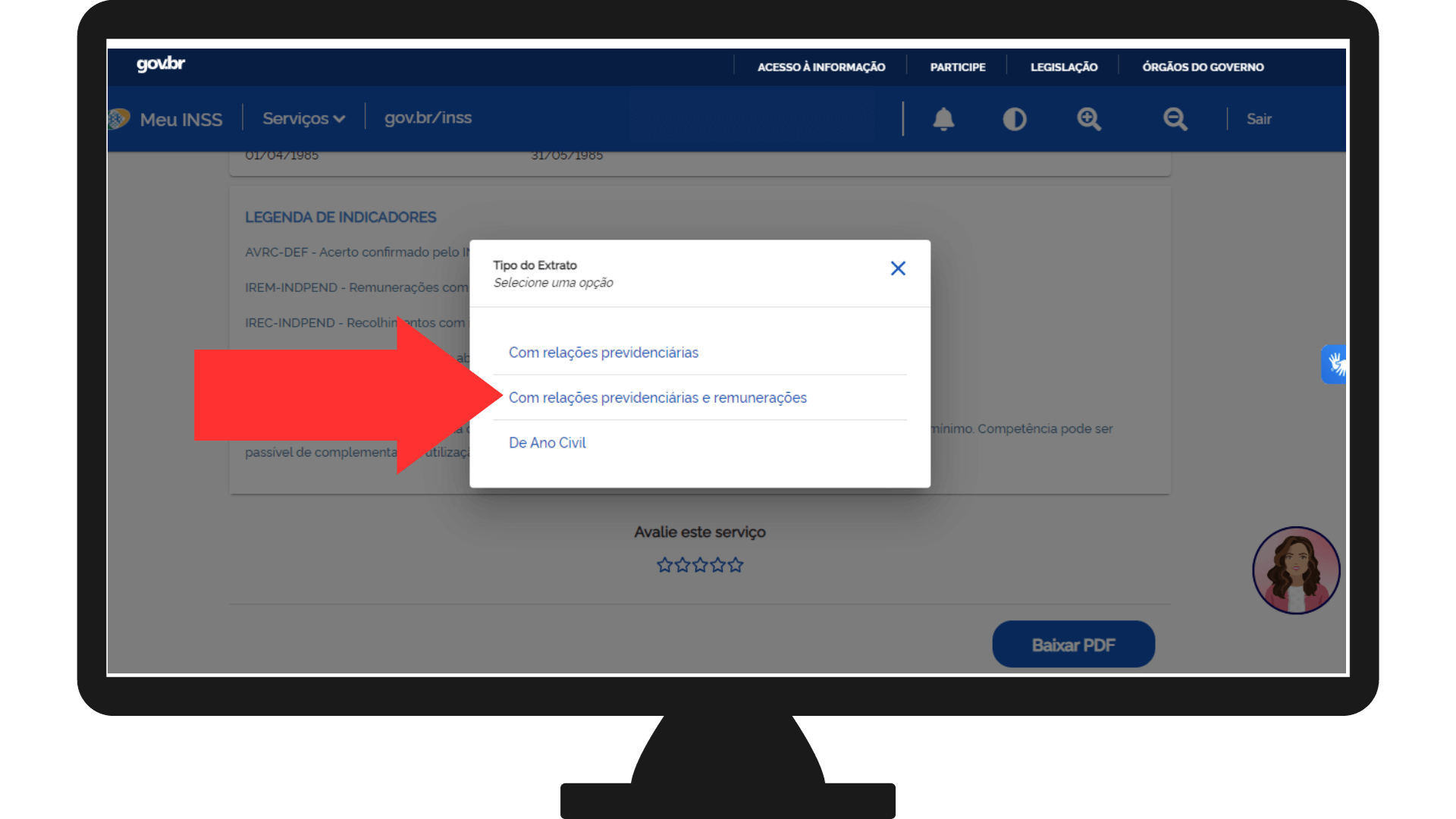
Task: Click the zoom in magnifier icon
Action: tap(1089, 119)
